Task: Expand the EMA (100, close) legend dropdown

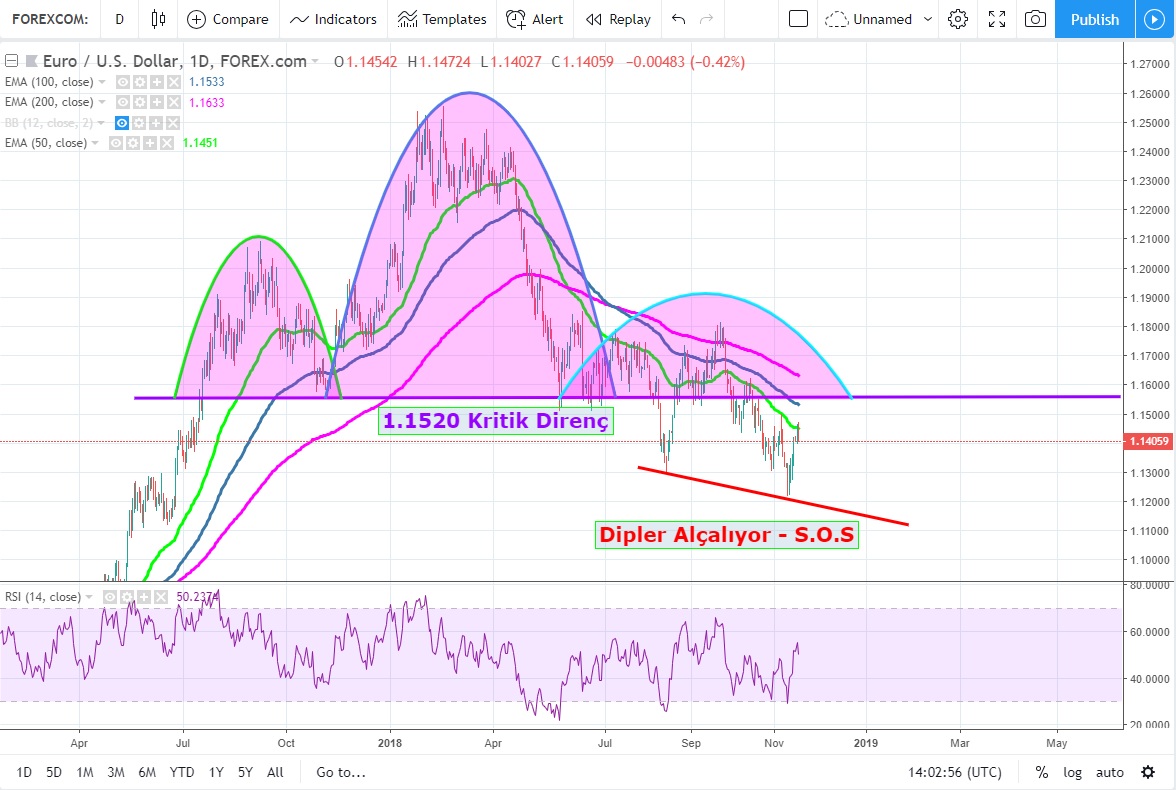Action: tap(103, 82)
